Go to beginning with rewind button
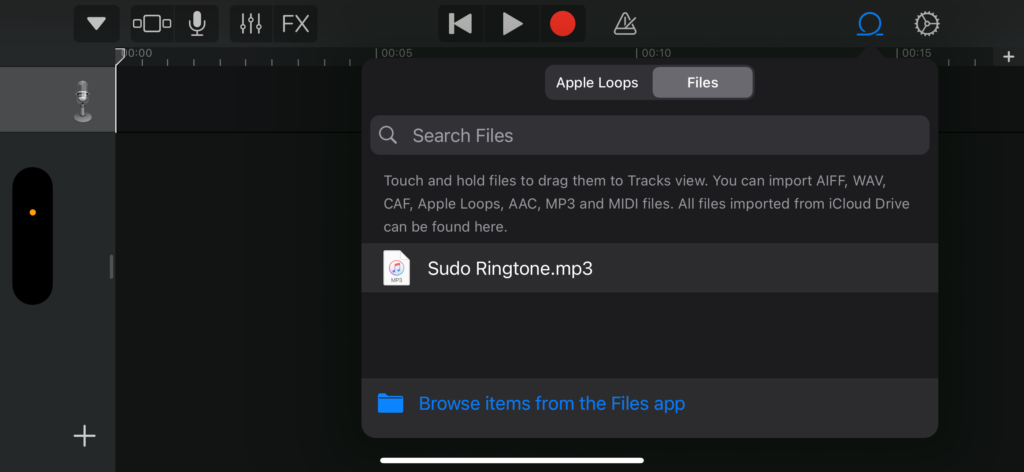 point(460,24)
